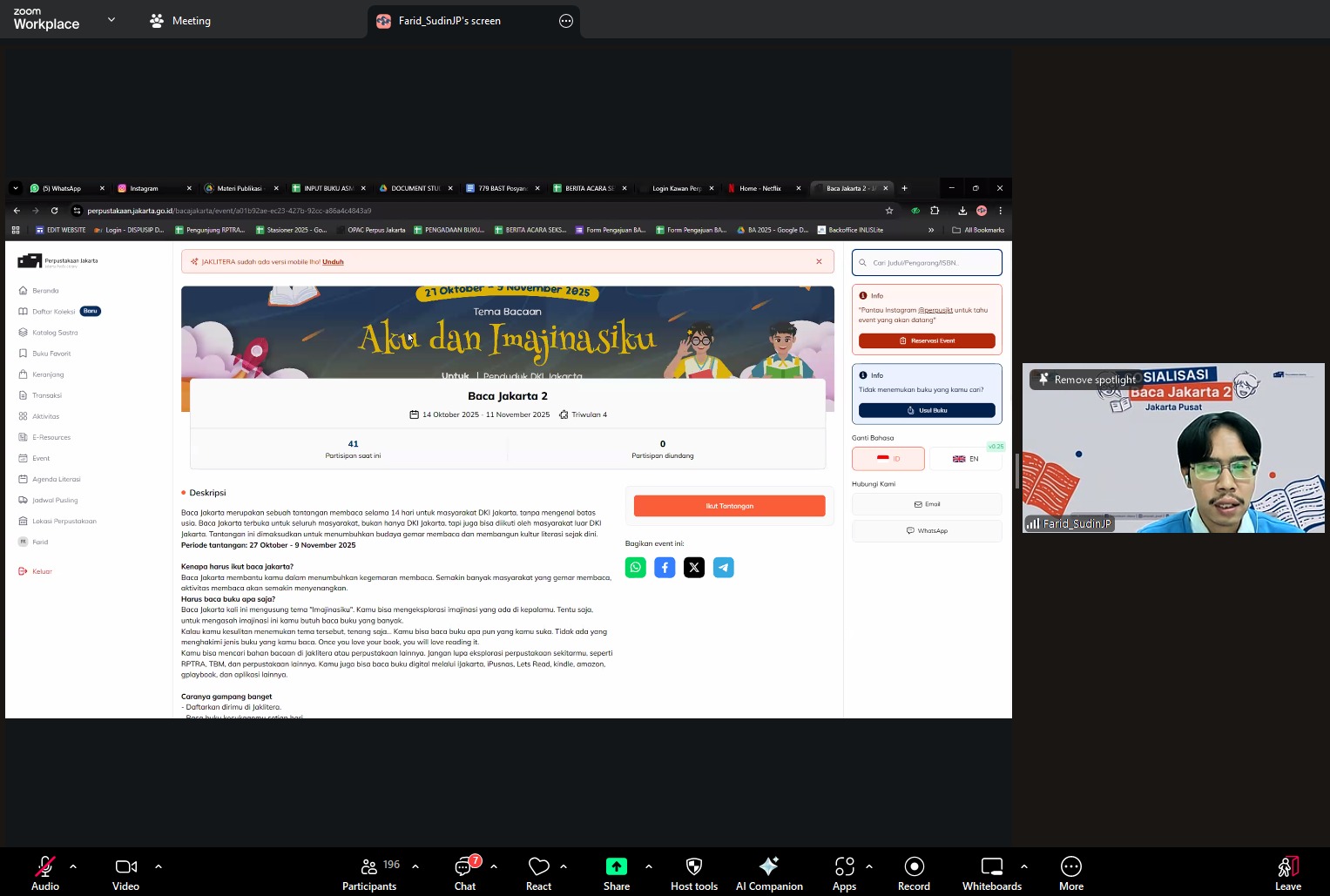Expand video options arrow next to Video
This screenshot has height=896, width=1330.
click(159, 866)
